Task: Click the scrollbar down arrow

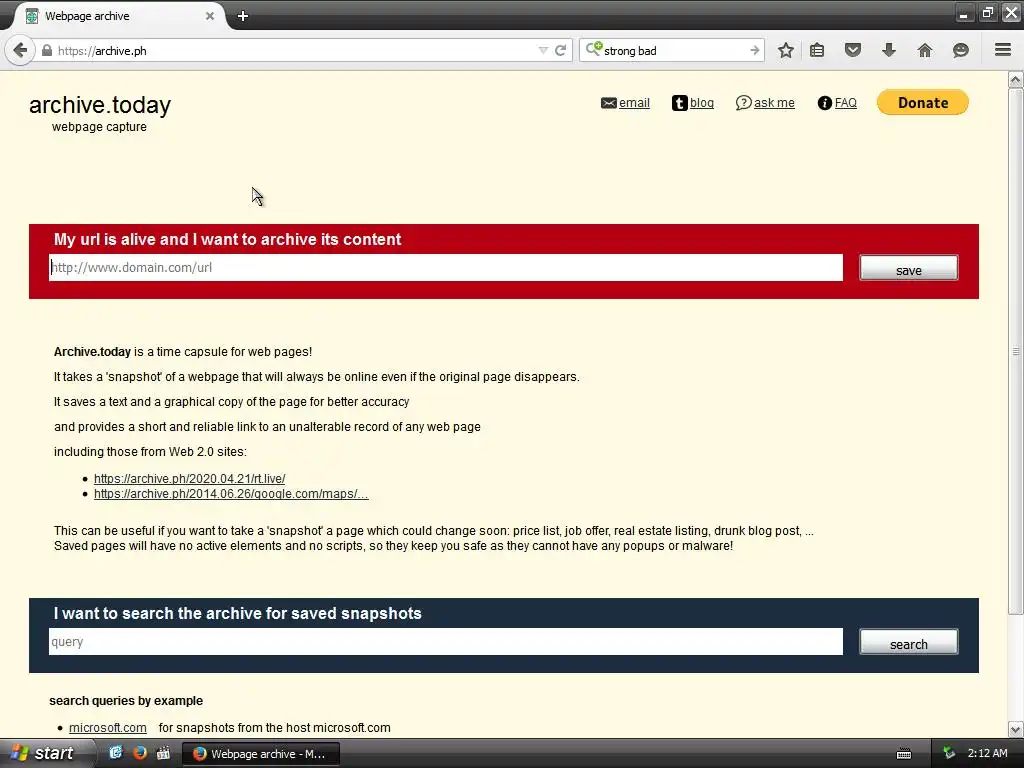Action: [x=1016, y=729]
